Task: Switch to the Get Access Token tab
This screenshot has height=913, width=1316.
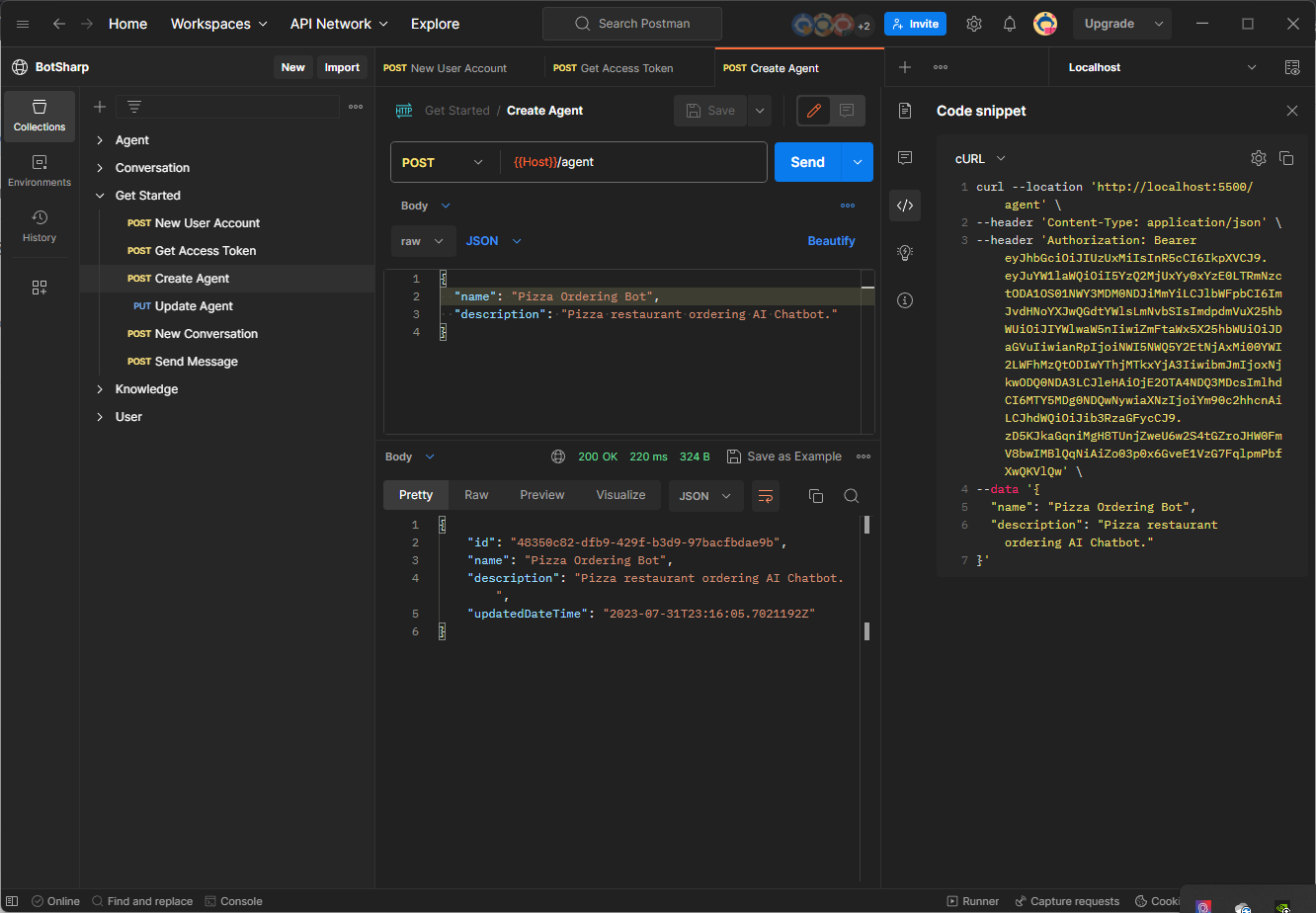Action: [629, 68]
